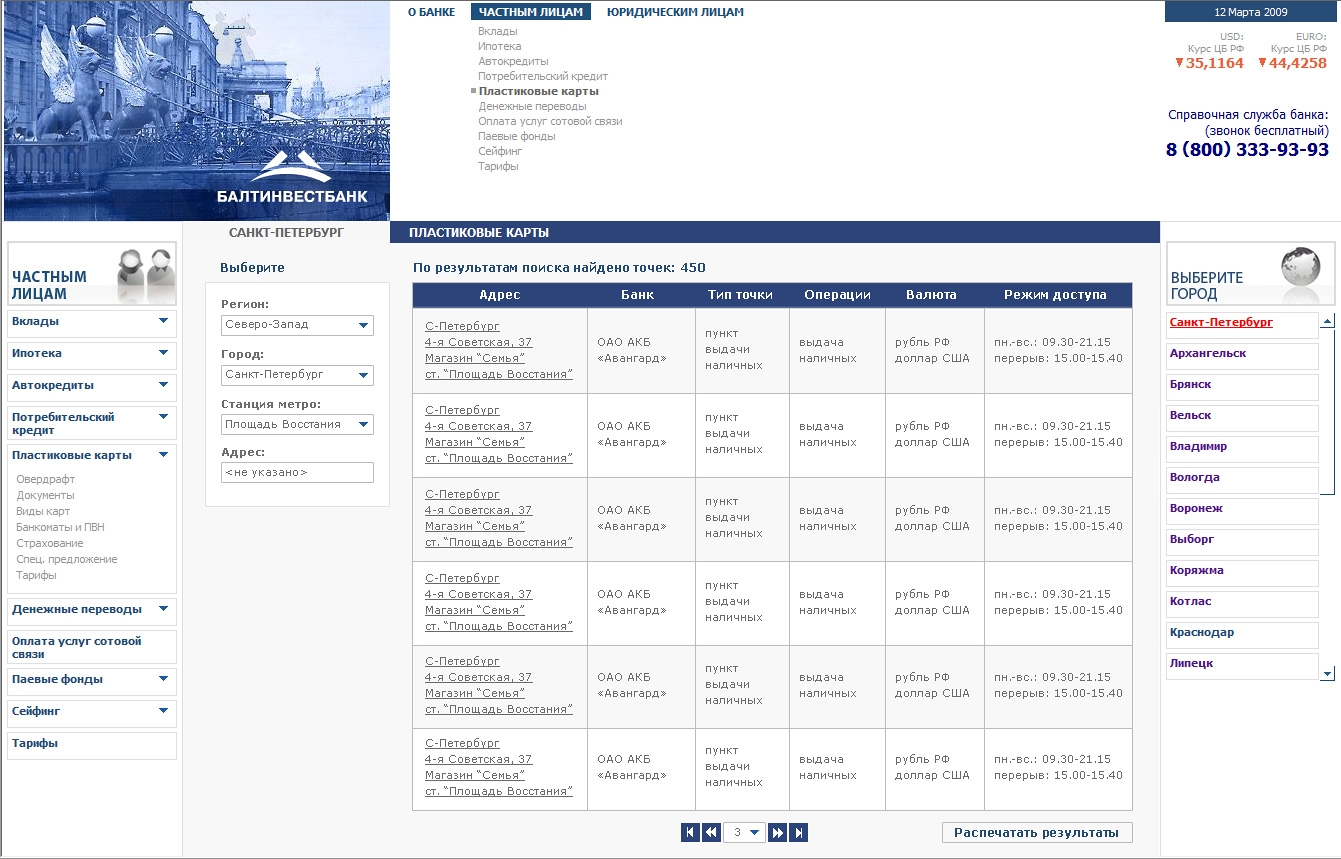Screen dimensions: 1341x859
Task: Click previous page double-arrow icon
Action: click(711, 832)
